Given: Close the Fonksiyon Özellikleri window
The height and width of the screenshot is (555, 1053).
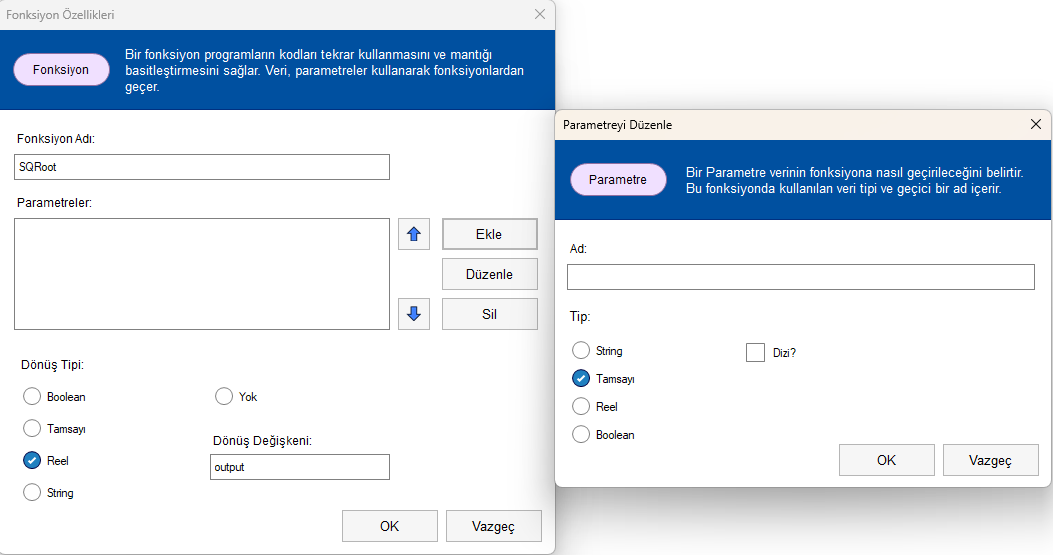Looking at the screenshot, I should 540,14.
